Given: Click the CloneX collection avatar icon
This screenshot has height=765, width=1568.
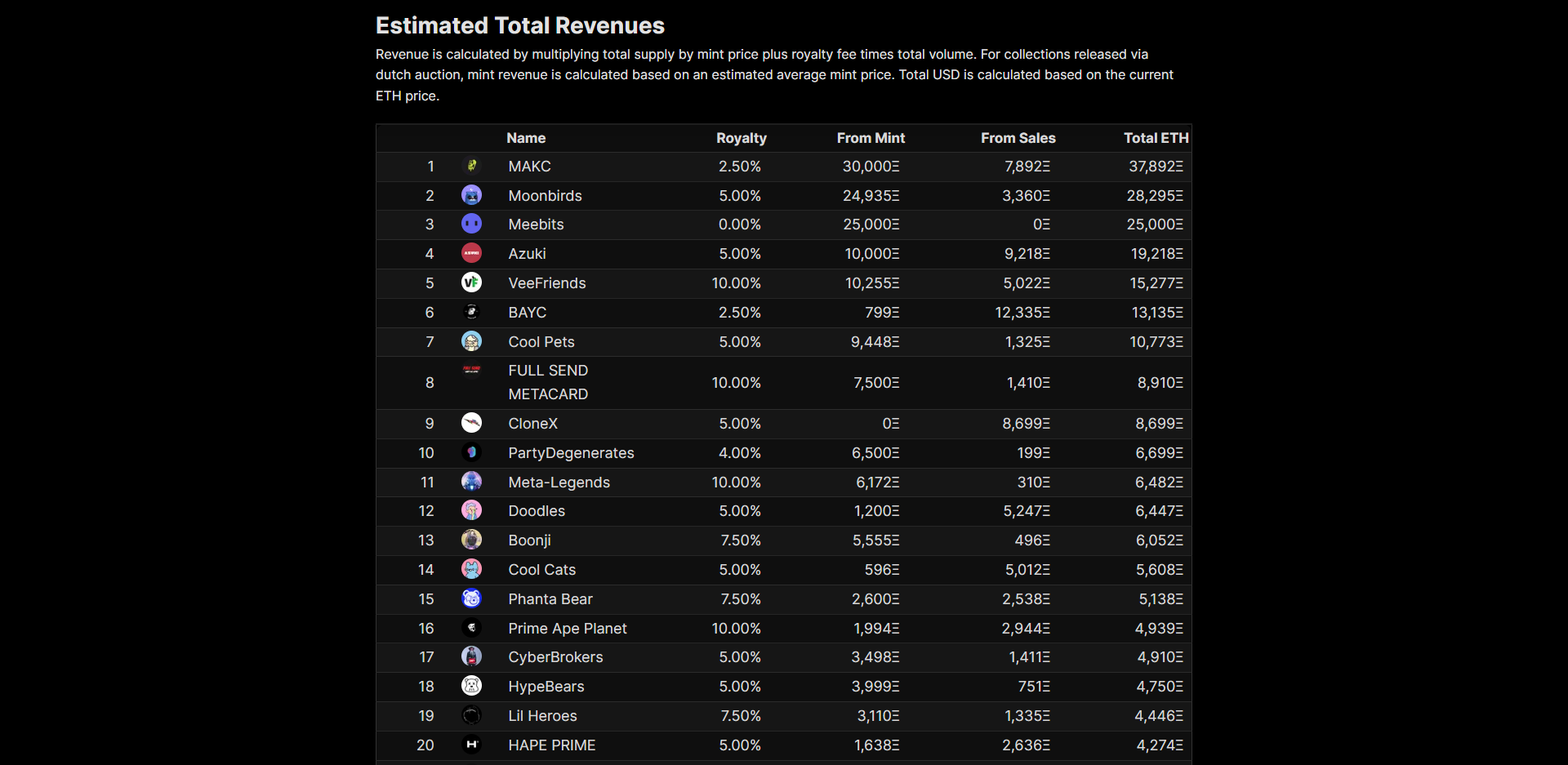Looking at the screenshot, I should click(x=471, y=423).
